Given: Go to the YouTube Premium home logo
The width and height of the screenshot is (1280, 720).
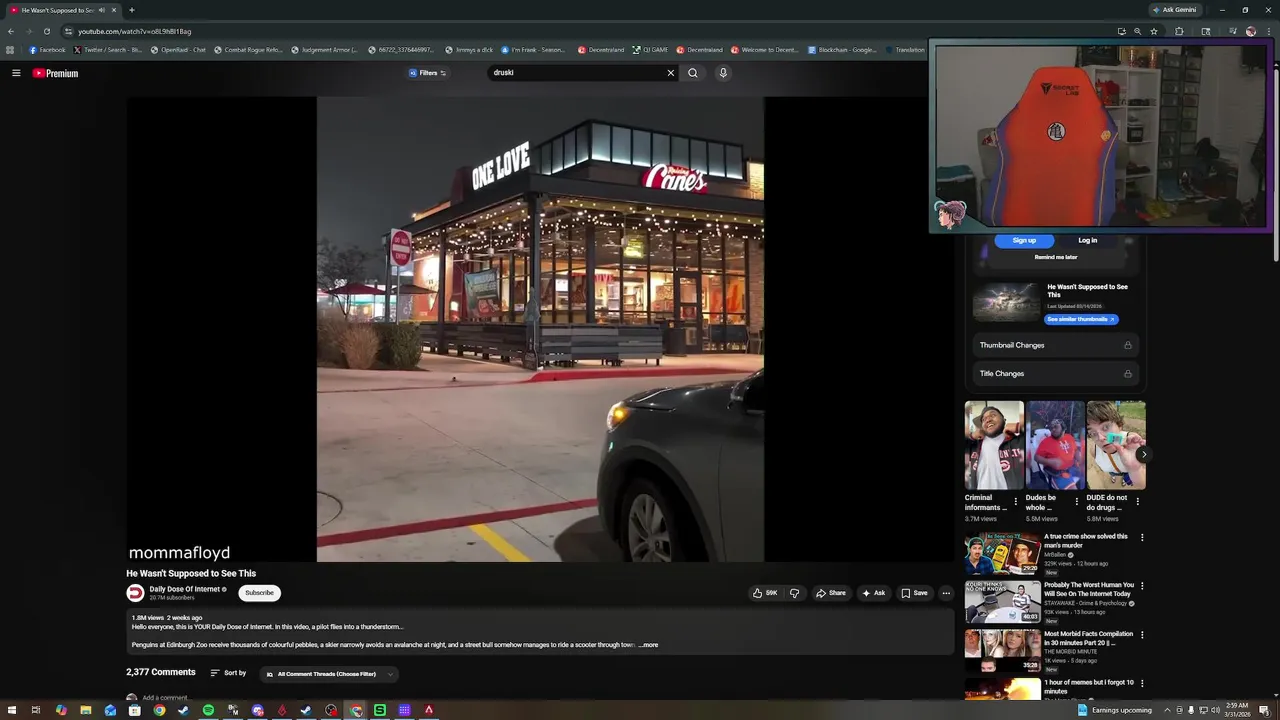Looking at the screenshot, I should pyautogui.click(x=55, y=73).
